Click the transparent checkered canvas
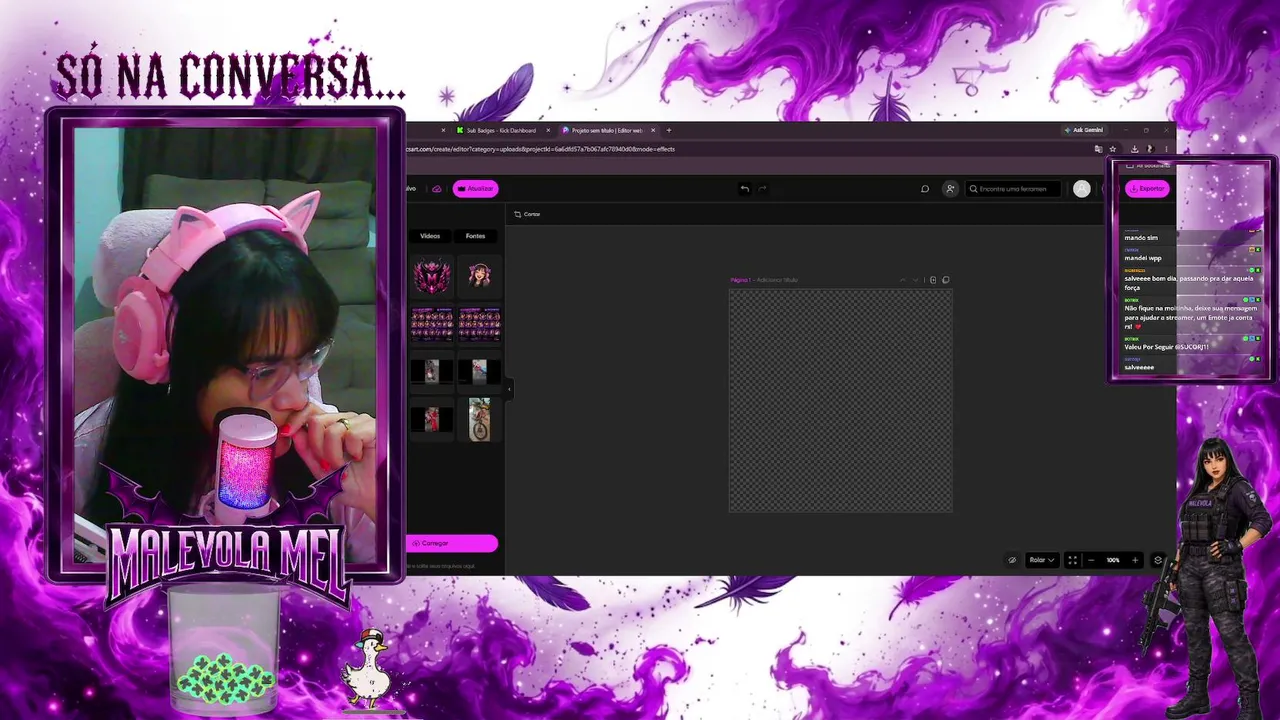 coord(840,400)
